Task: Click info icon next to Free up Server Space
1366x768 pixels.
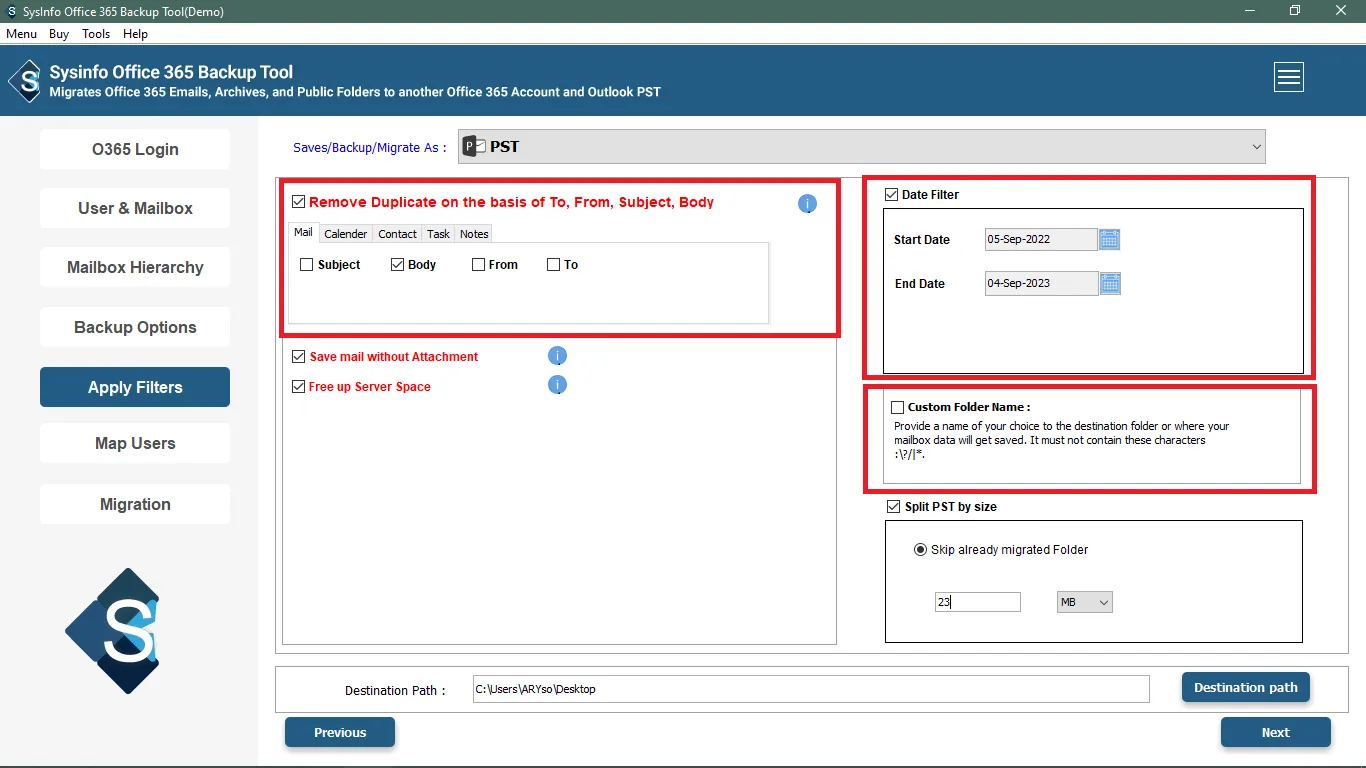Action: coord(558,385)
